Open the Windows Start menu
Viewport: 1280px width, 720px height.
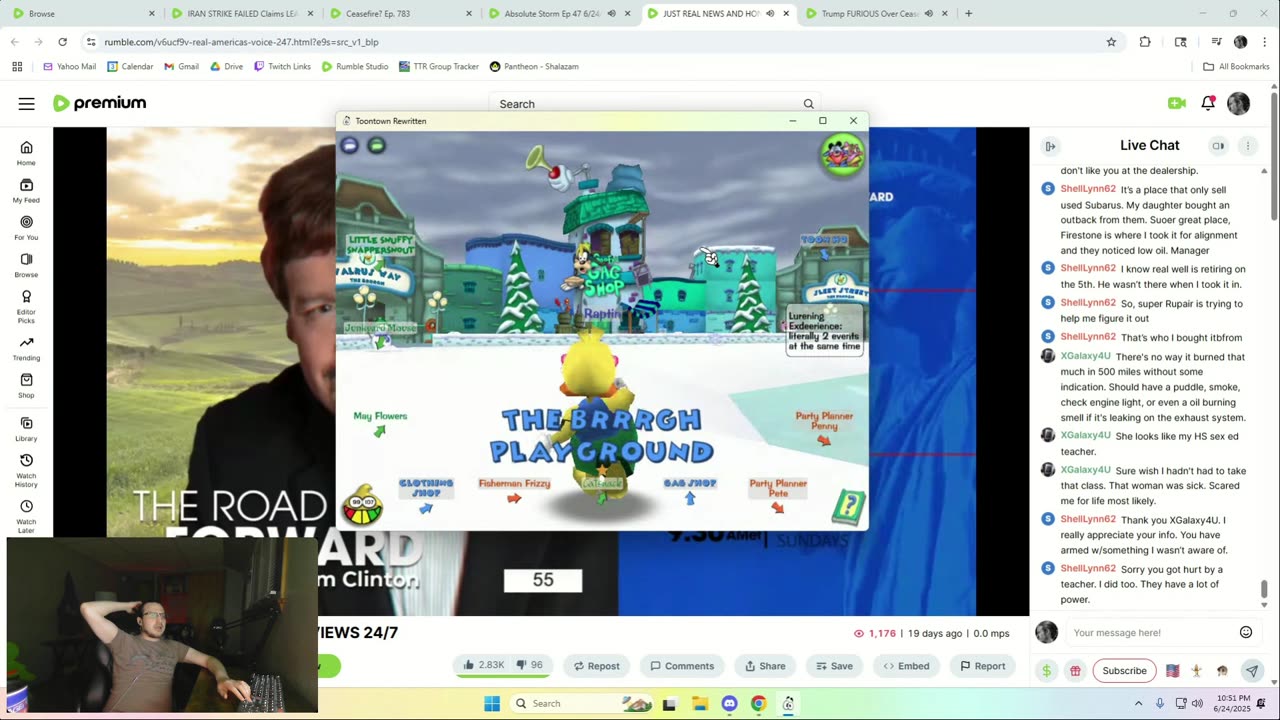[x=492, y=703]
